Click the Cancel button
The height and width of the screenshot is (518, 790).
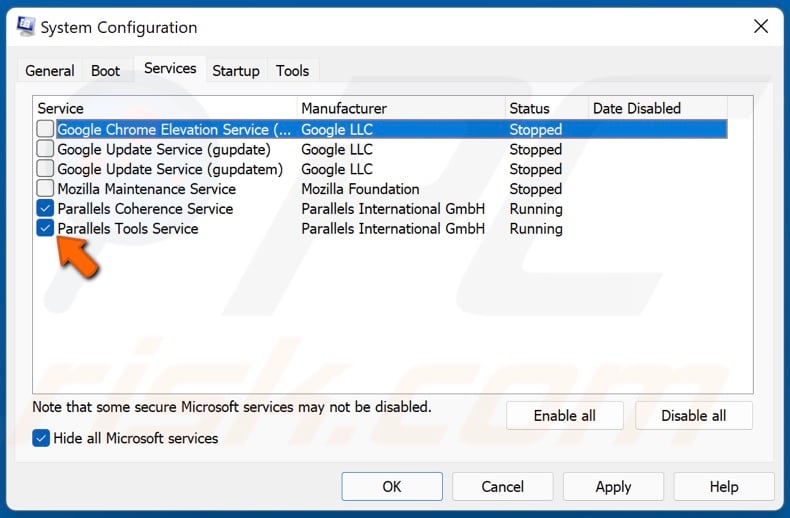coord(502,486)
